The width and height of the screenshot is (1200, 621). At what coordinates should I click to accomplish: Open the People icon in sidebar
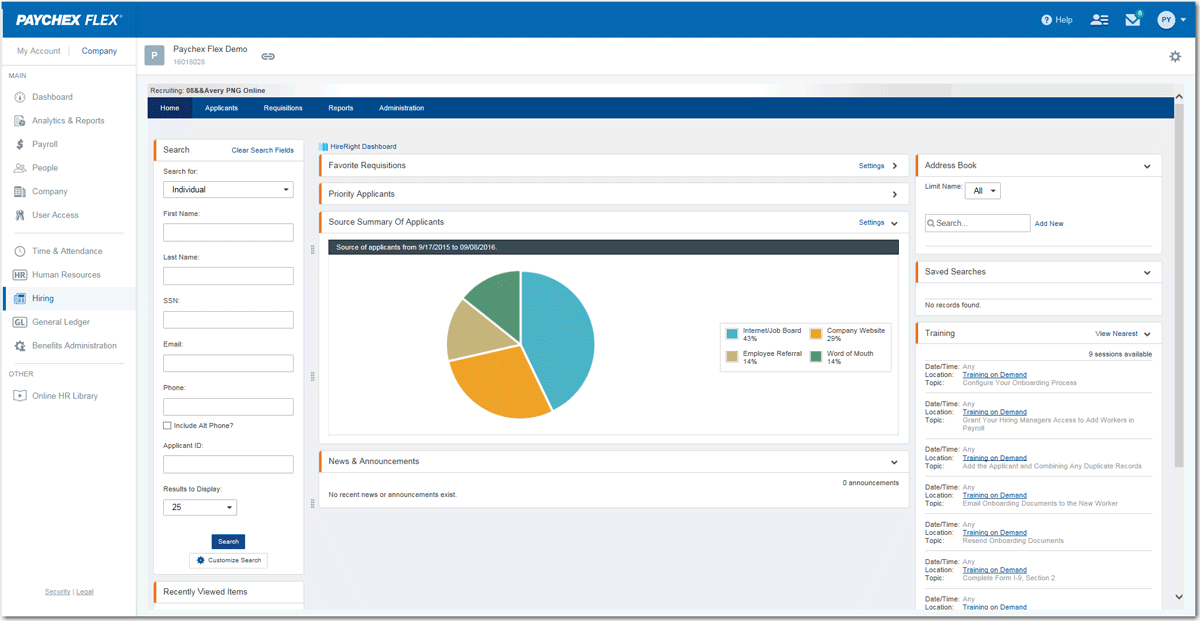coord(20,168)
